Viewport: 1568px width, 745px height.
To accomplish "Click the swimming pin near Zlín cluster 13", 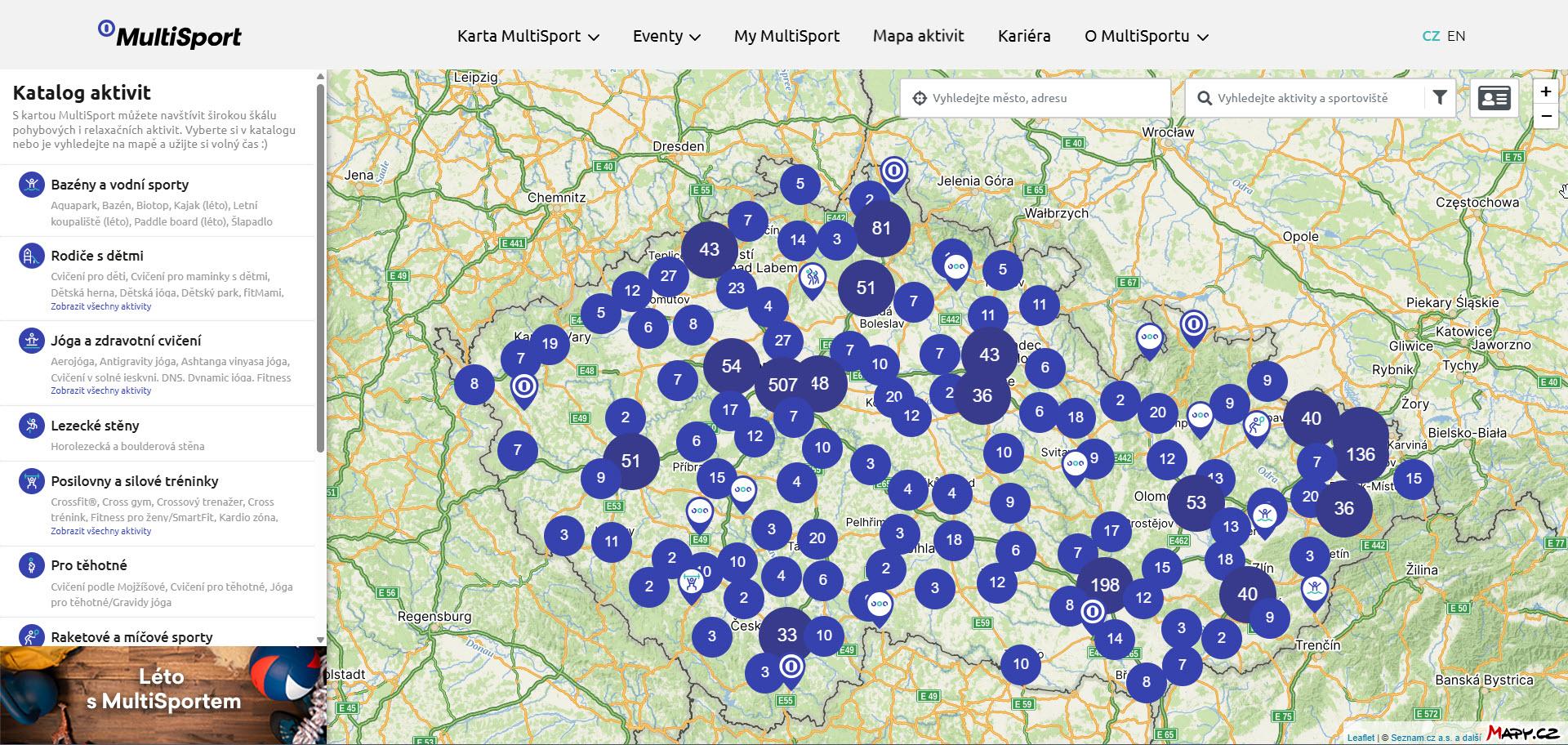I will pyautogui.click(x=1265, y=519).
